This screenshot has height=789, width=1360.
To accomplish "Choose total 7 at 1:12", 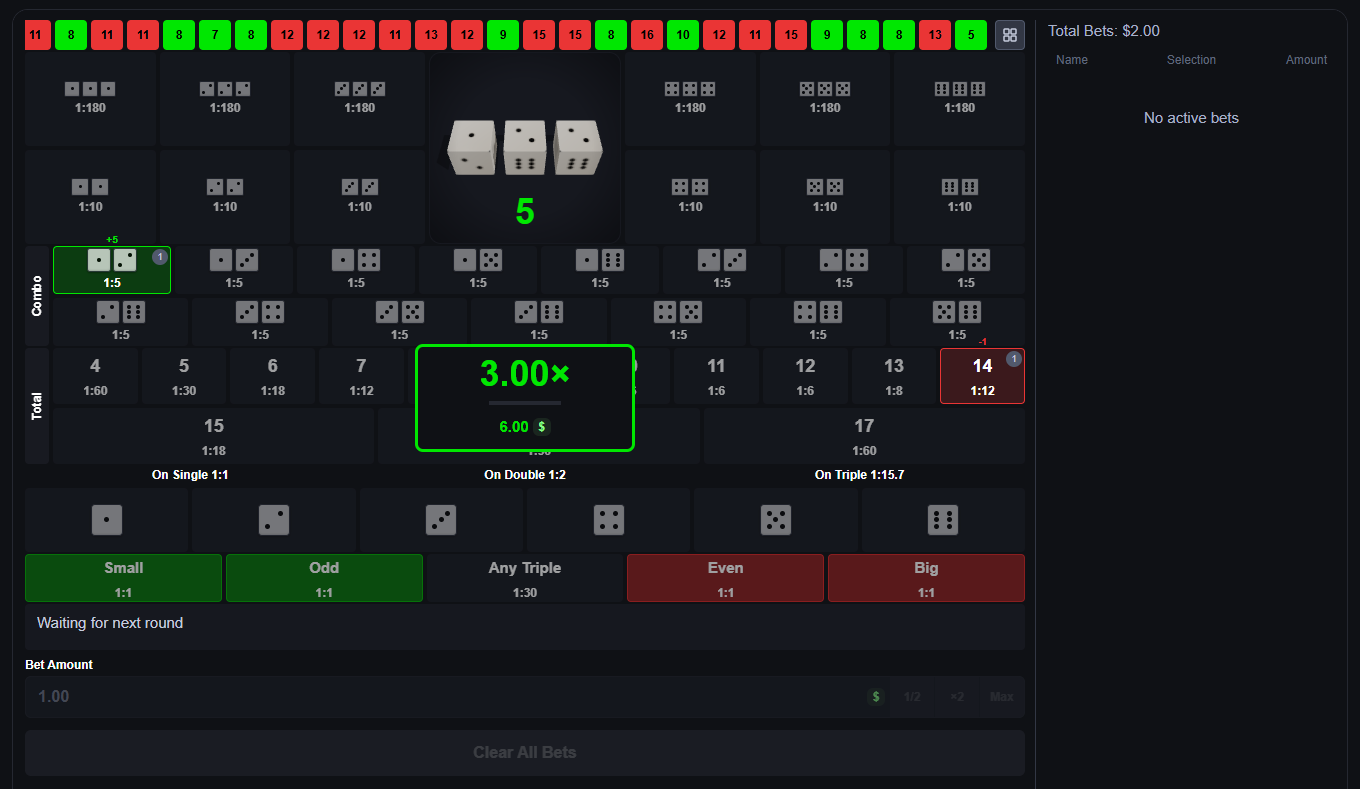I will 362,376.
